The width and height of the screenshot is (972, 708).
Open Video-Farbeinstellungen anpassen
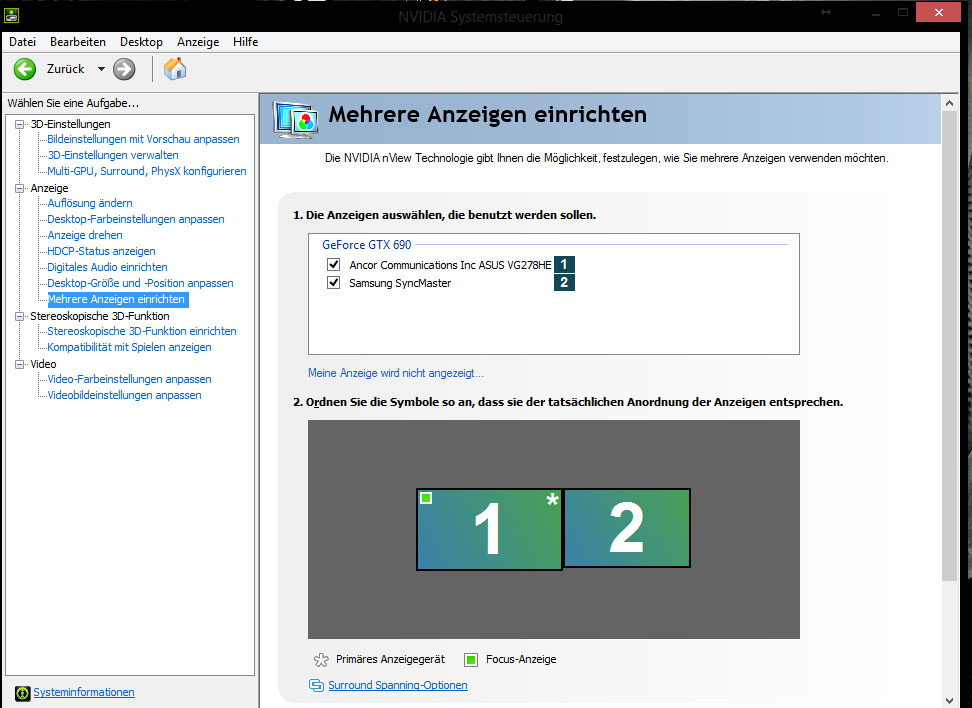pyautogui.click(x=129, y=379)
